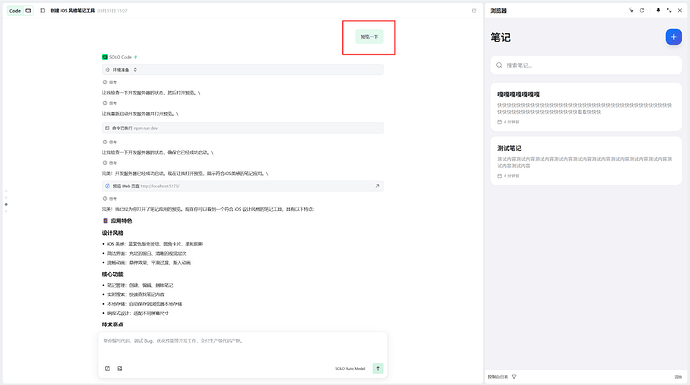Click the blue plus button to add a note
Viewport: 690px width, 385px height.
[673, 37]
